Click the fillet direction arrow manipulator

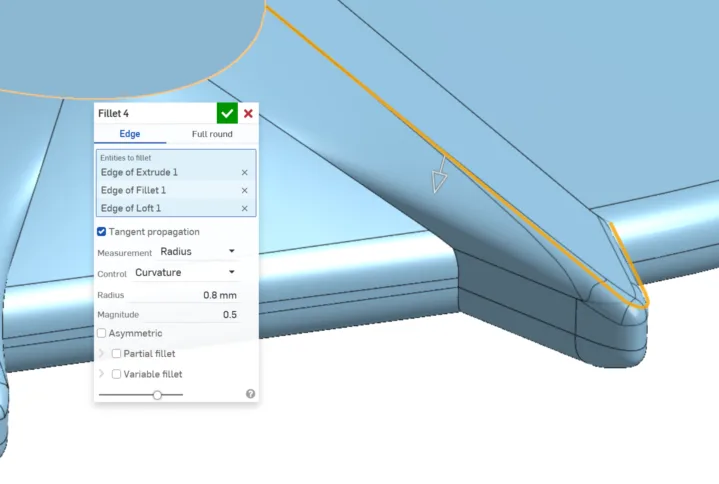[440, 175]
